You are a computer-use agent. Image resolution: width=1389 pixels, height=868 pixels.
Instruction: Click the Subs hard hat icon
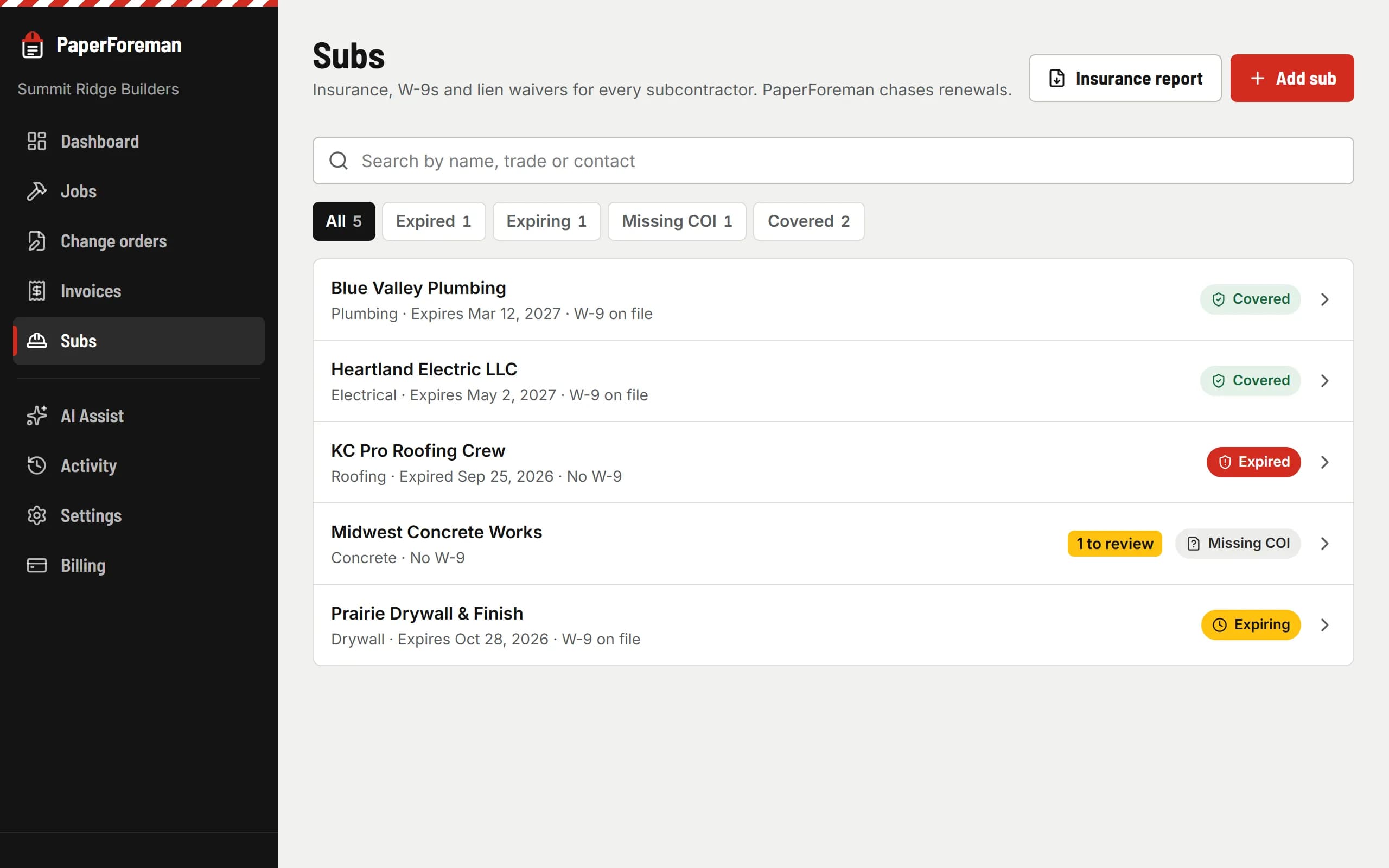coord(37,341)
